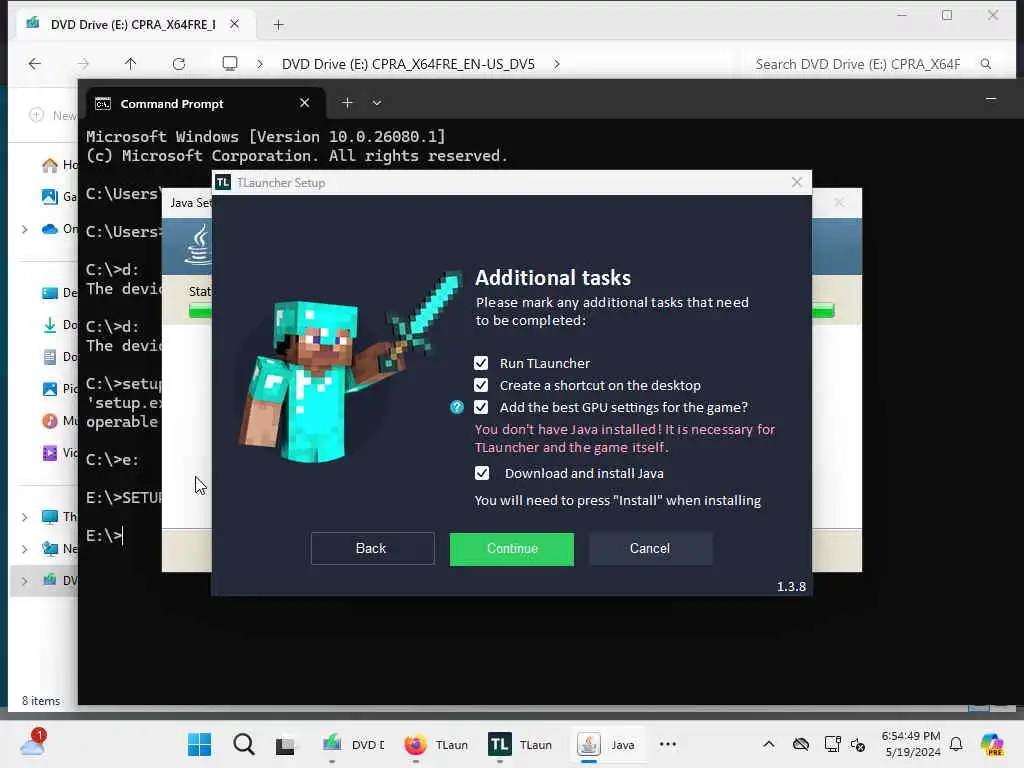1024x768 pixels.
Task: Toggle Add the best GPU settings checkbox
Action: [x=481, y=408]
